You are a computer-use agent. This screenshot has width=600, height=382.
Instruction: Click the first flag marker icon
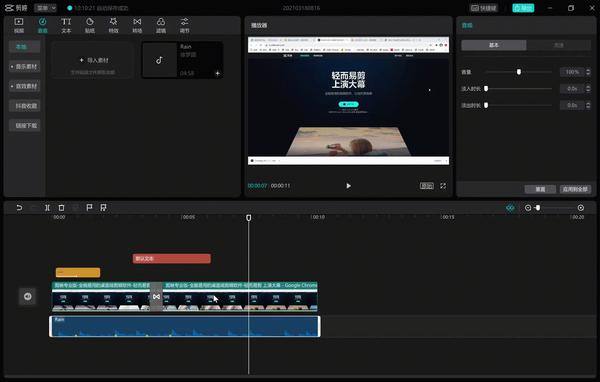point(89,207)
